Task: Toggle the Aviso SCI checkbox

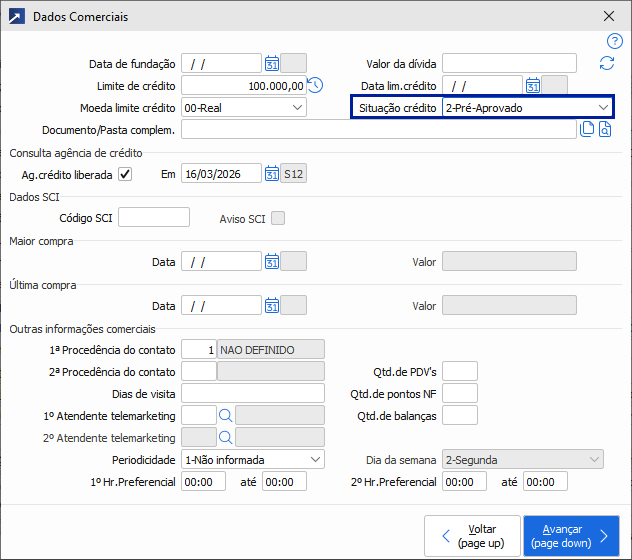Action: coord(278,218)
